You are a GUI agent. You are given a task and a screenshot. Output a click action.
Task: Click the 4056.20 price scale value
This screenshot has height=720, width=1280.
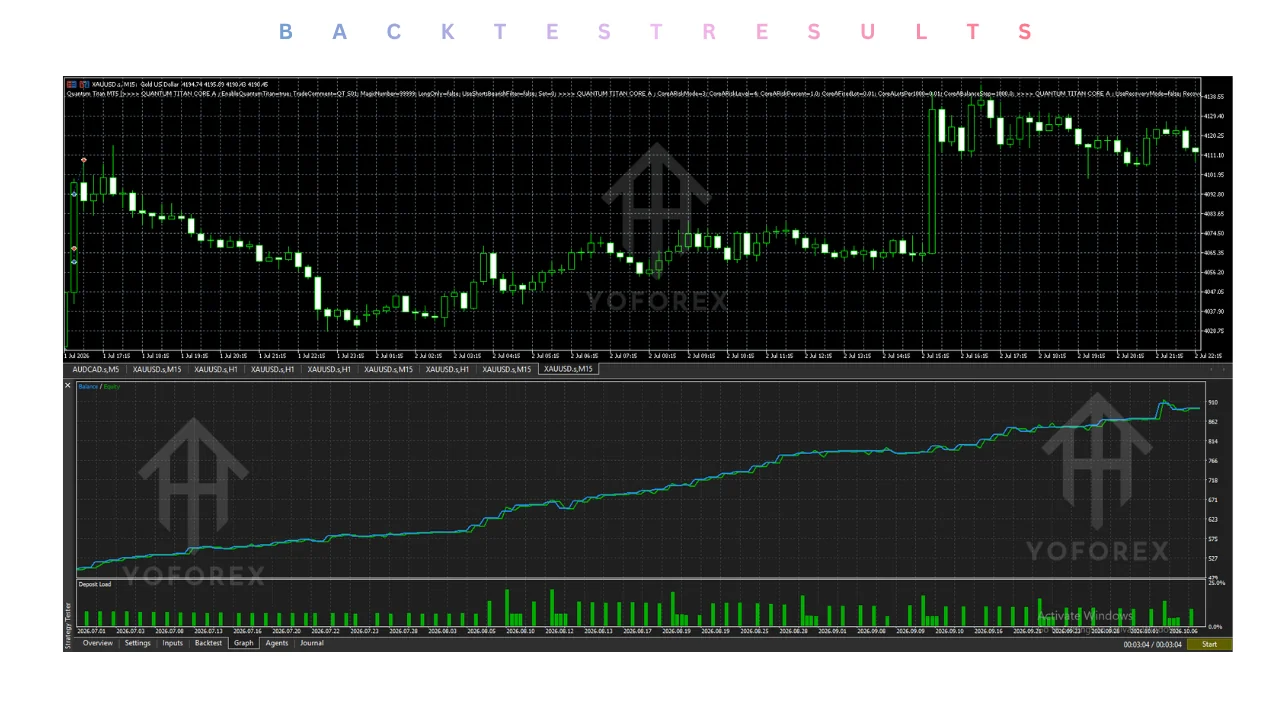1214,272
